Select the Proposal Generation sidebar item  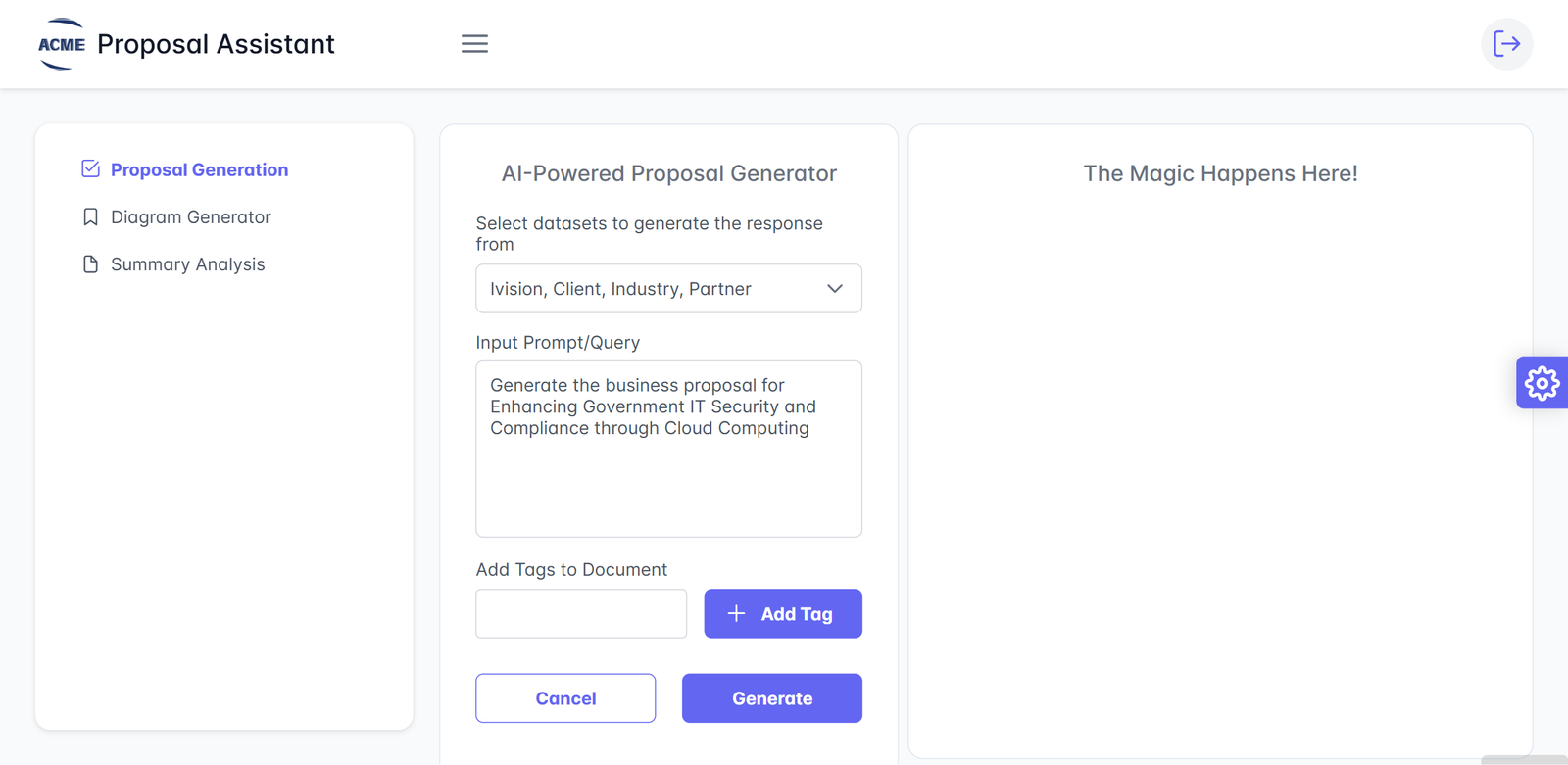point(199,169)
